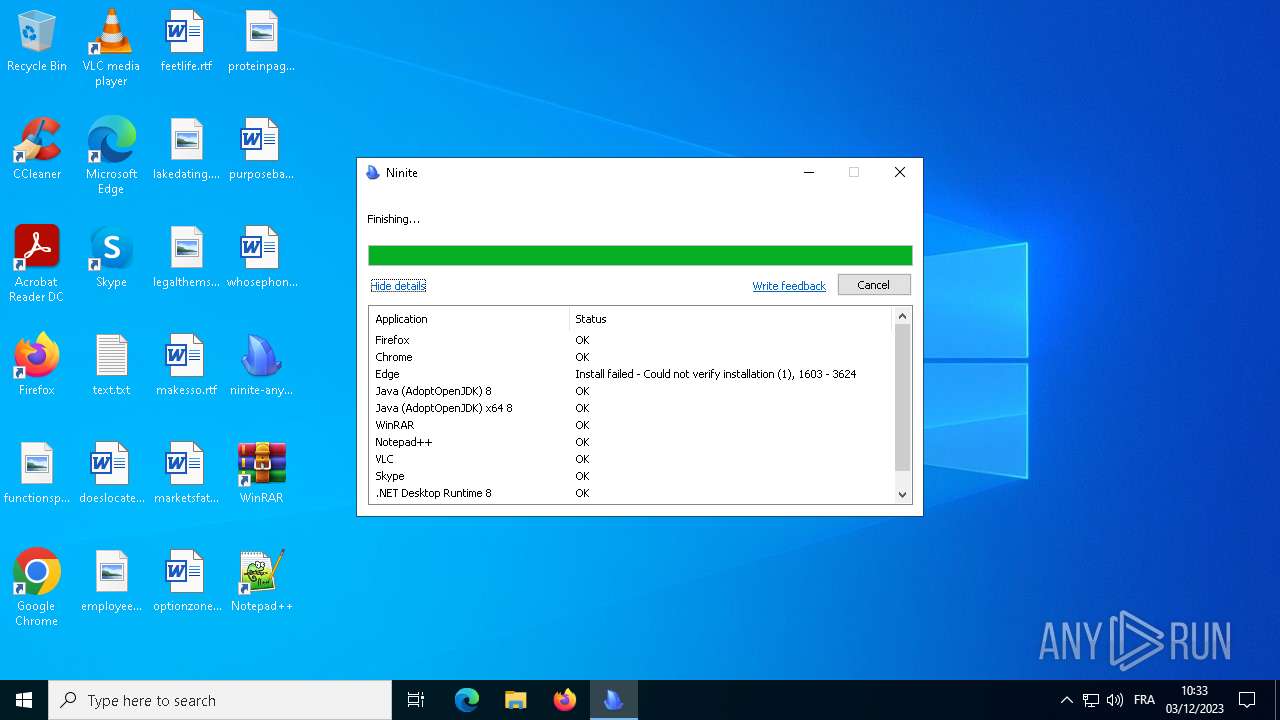
Task: Show hidden system tray icons
Action: click(1066, 700)
